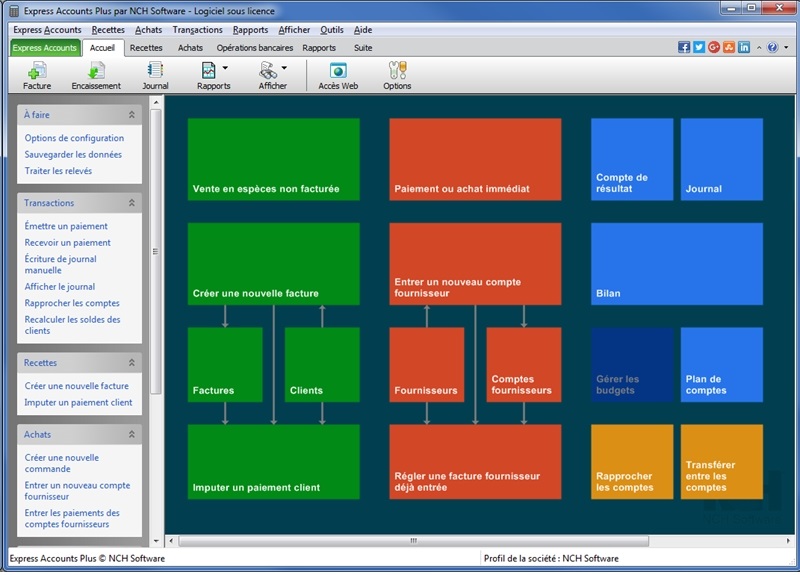
Task: Click Créer une nouvelle commande link
Action: pyautogui.click(x=61, y=463)
